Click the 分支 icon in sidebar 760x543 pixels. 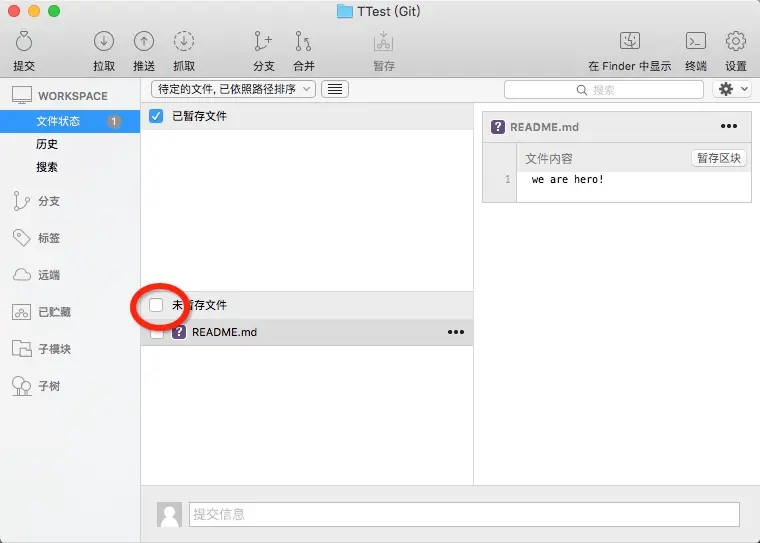[21, 201]
